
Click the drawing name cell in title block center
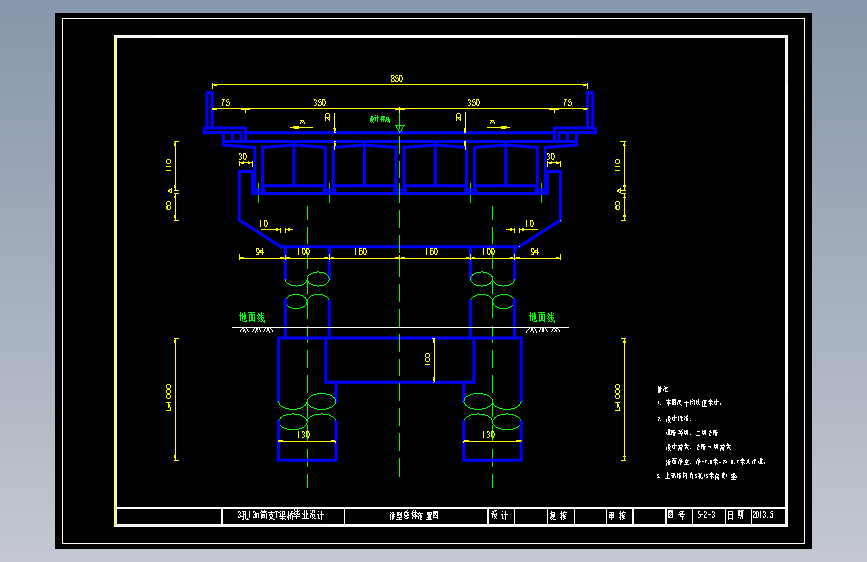416,516
